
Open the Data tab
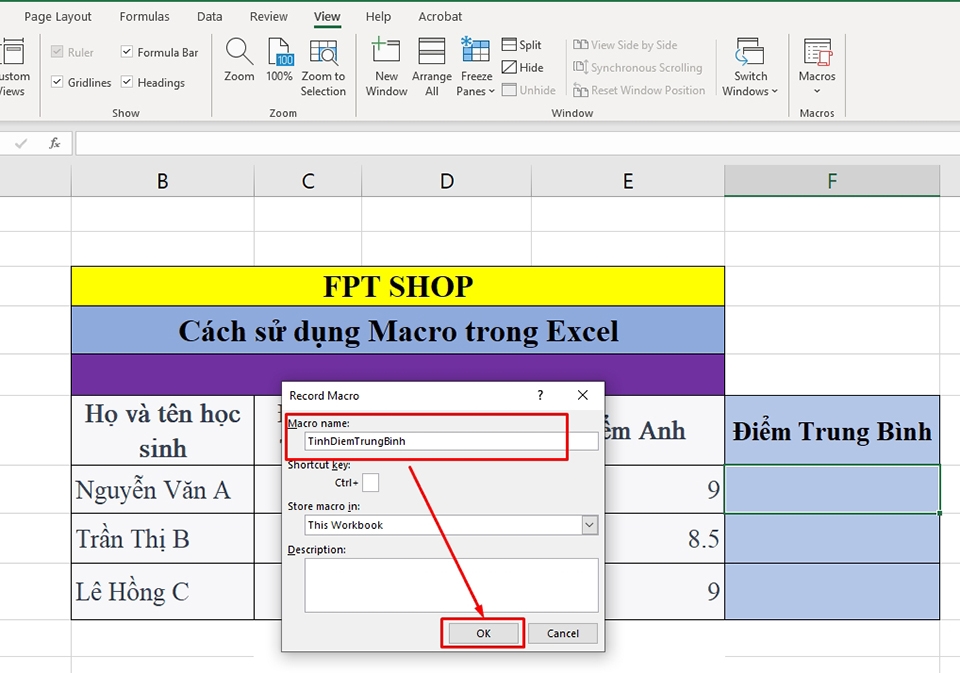pos(209,17)
